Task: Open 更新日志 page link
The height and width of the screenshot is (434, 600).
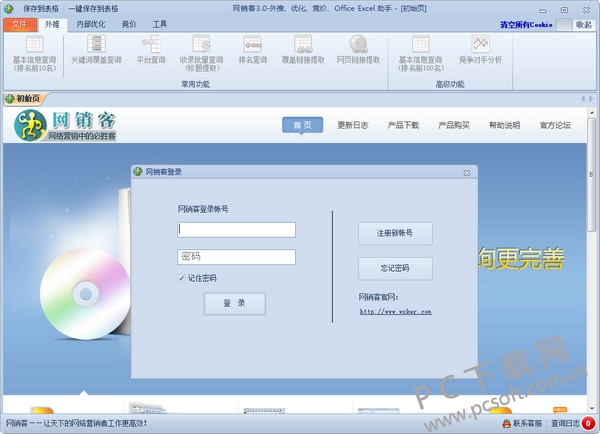Action: pyautogui.click(x=352, y=125)
